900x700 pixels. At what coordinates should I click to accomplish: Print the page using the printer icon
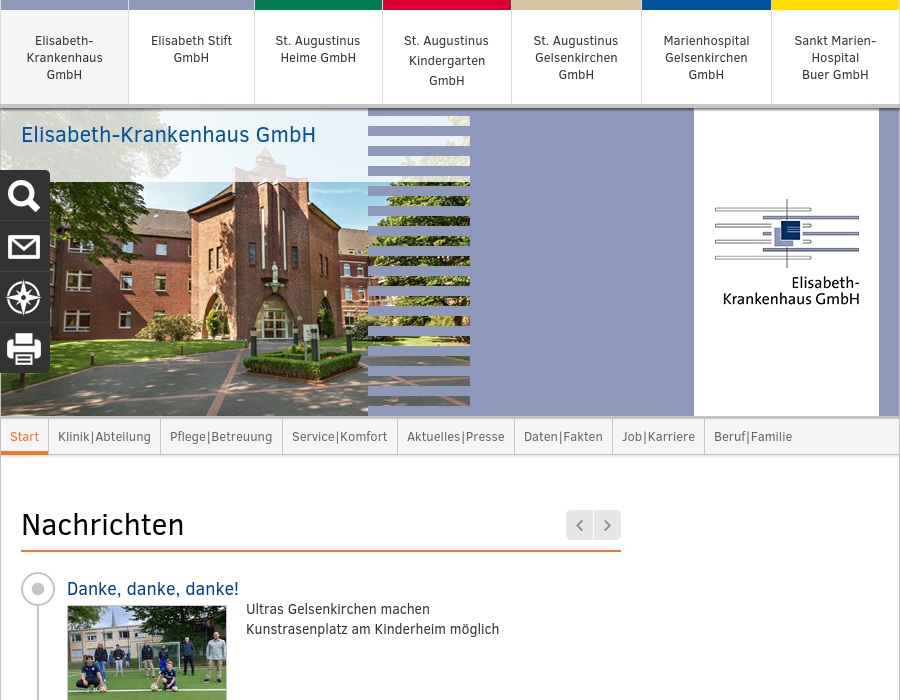point(24,348)
